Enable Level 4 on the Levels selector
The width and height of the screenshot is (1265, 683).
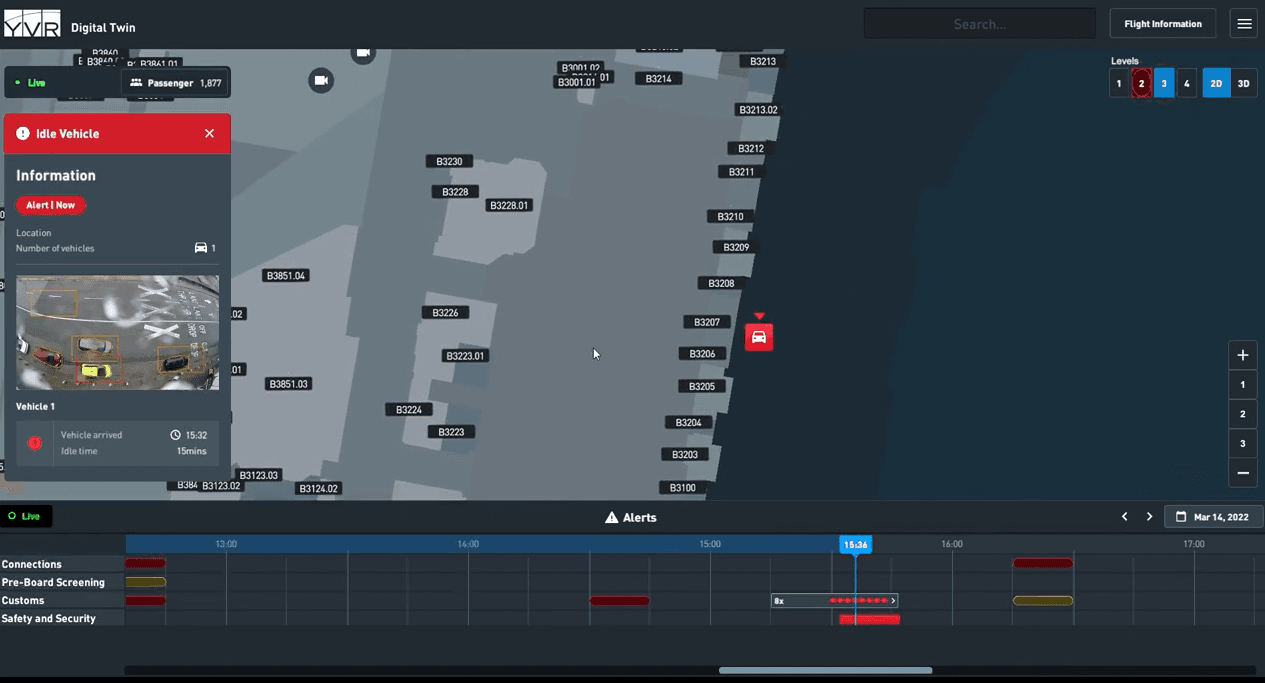pyautogui.click(x=1187, y=83)
